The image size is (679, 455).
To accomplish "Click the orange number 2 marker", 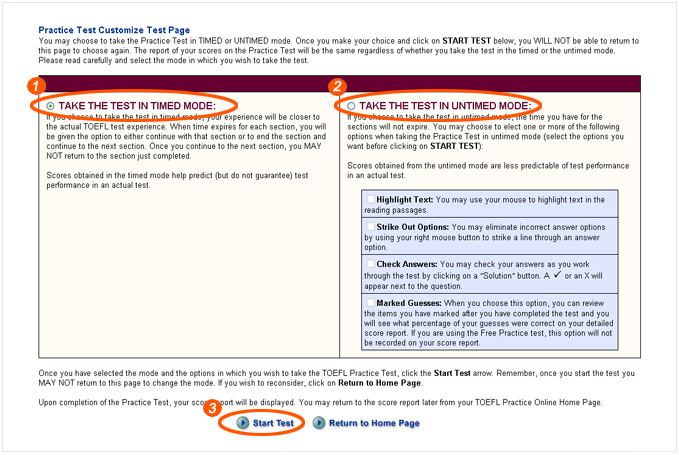I will point(338,87).
